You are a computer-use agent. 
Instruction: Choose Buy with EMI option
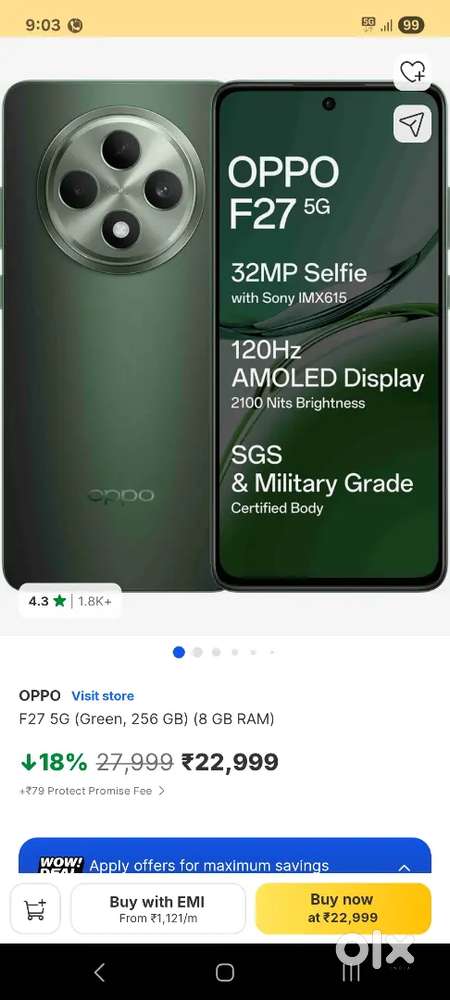[158, 909]
